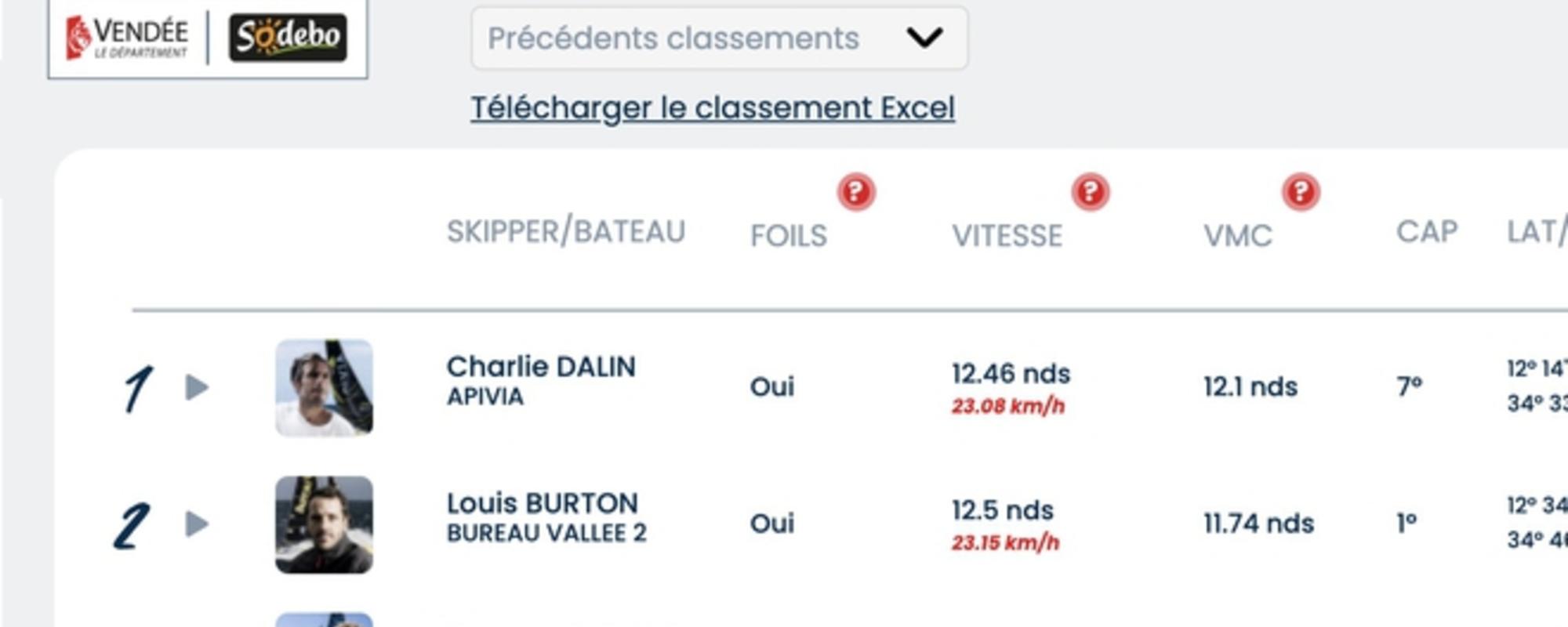This screenshot has height=627, width=1568.
Task: Expand Charlie DALIN row details arrow
Action: point(197,387)
